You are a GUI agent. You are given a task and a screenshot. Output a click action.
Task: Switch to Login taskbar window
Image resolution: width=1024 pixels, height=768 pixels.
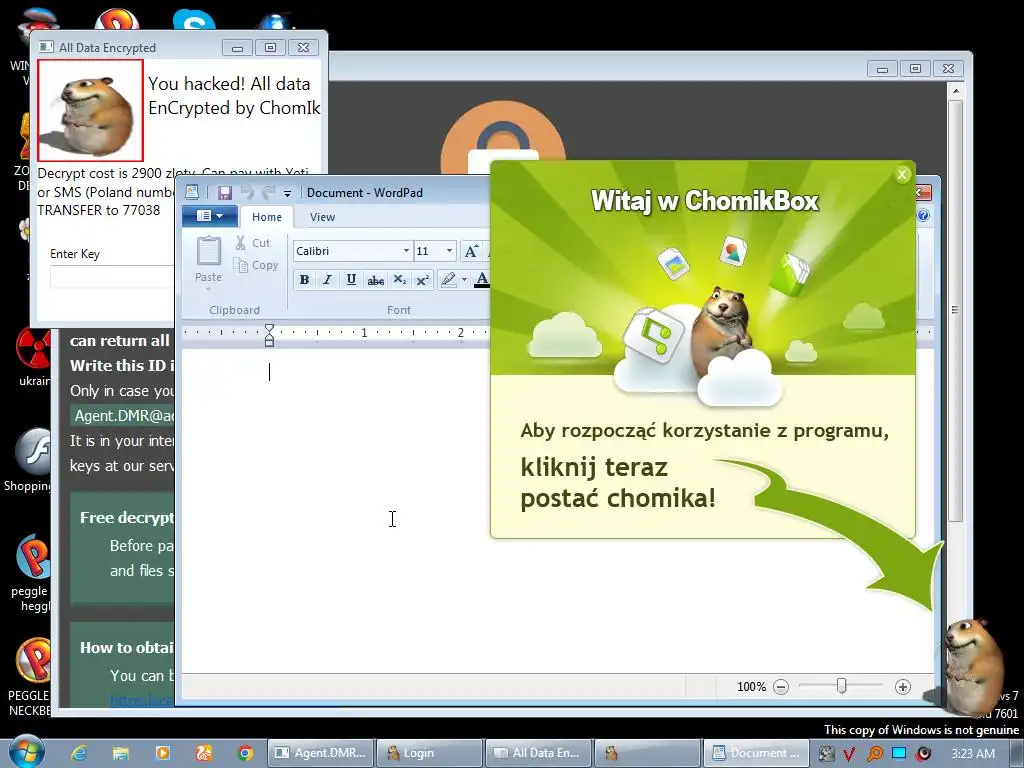[430, 753]
